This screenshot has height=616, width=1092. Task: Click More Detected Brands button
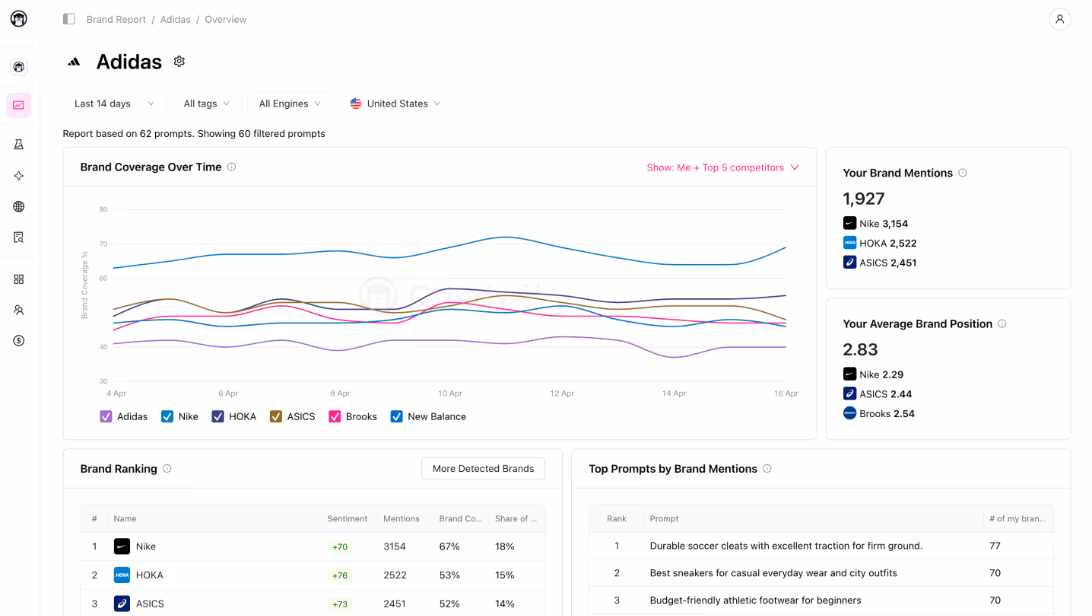point(483,468)
